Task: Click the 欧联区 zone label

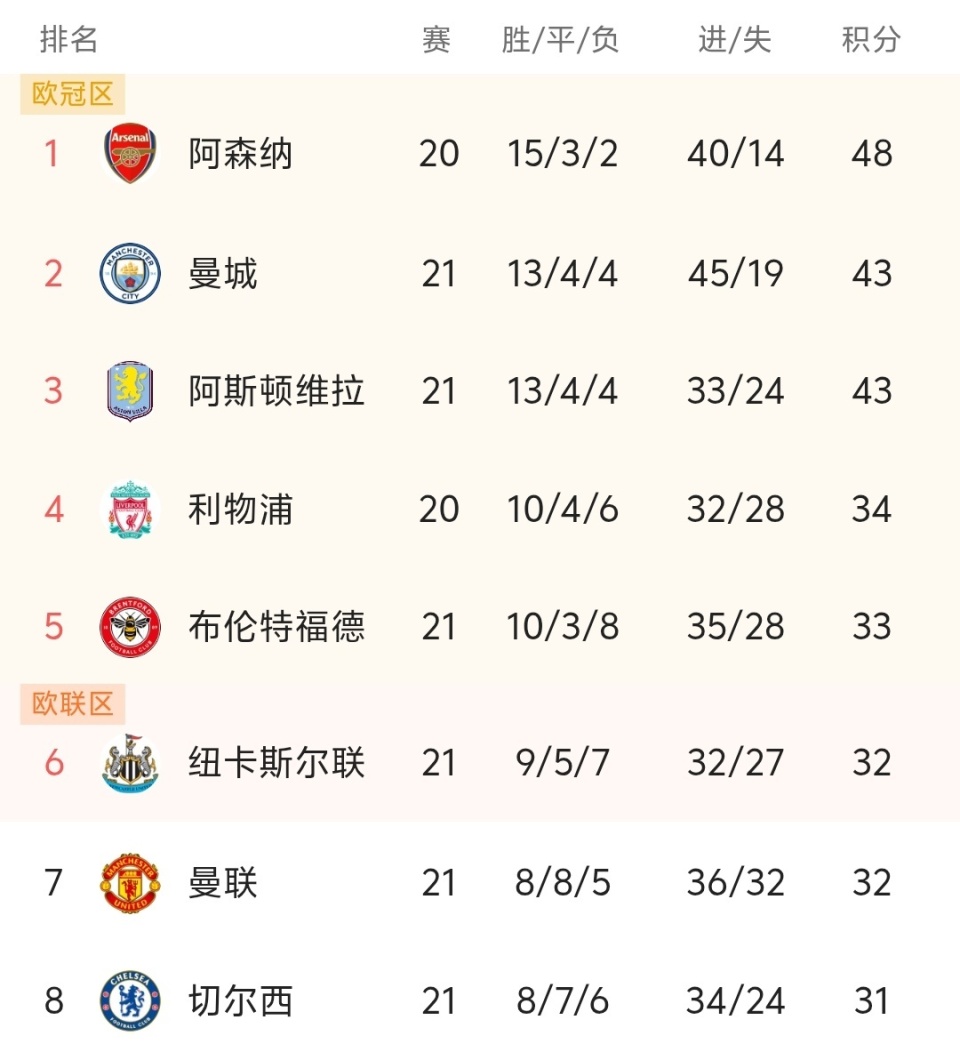Action: pos(72,704)
